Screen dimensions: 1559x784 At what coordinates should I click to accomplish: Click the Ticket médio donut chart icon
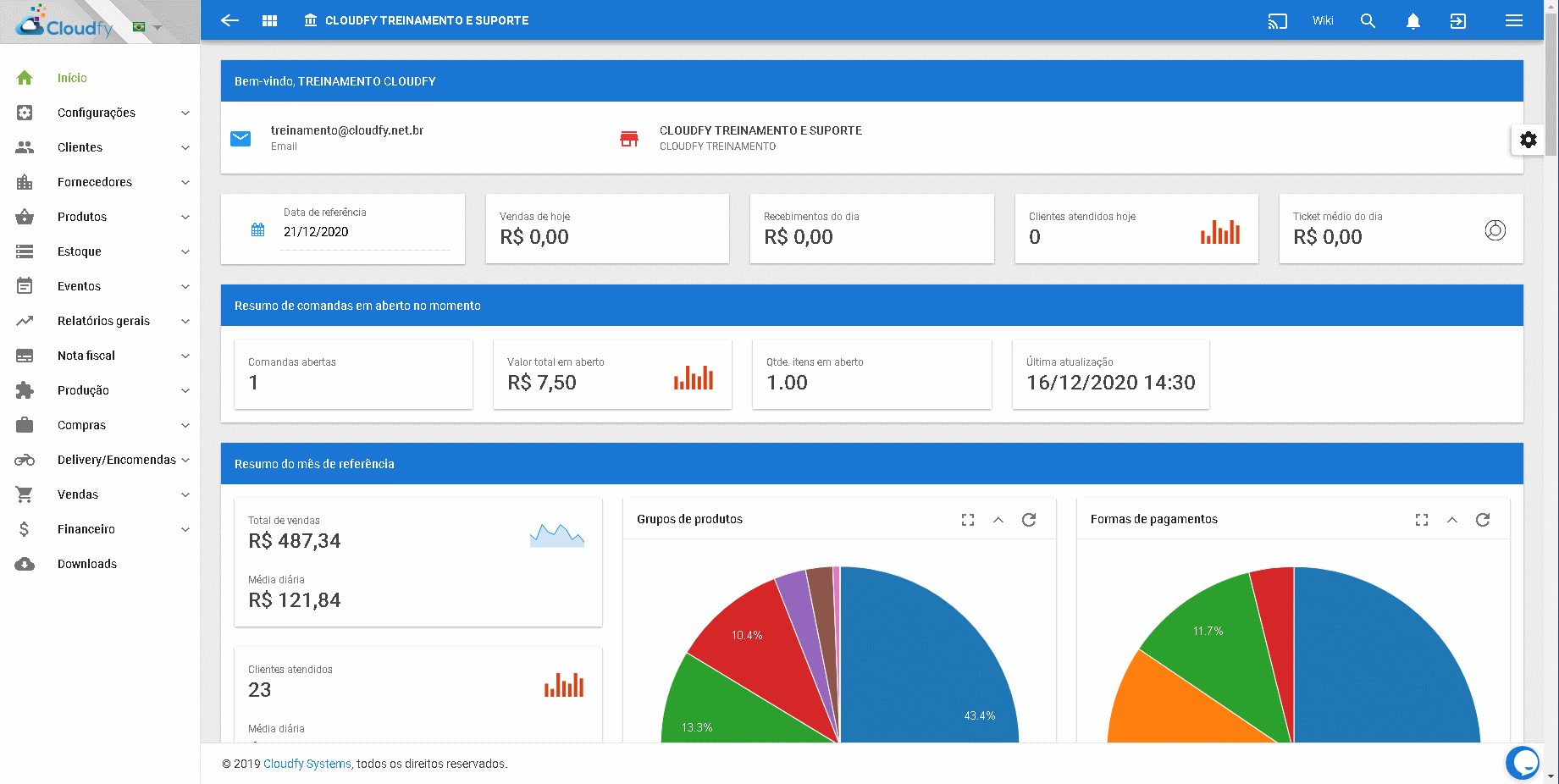coord(1495,230)
